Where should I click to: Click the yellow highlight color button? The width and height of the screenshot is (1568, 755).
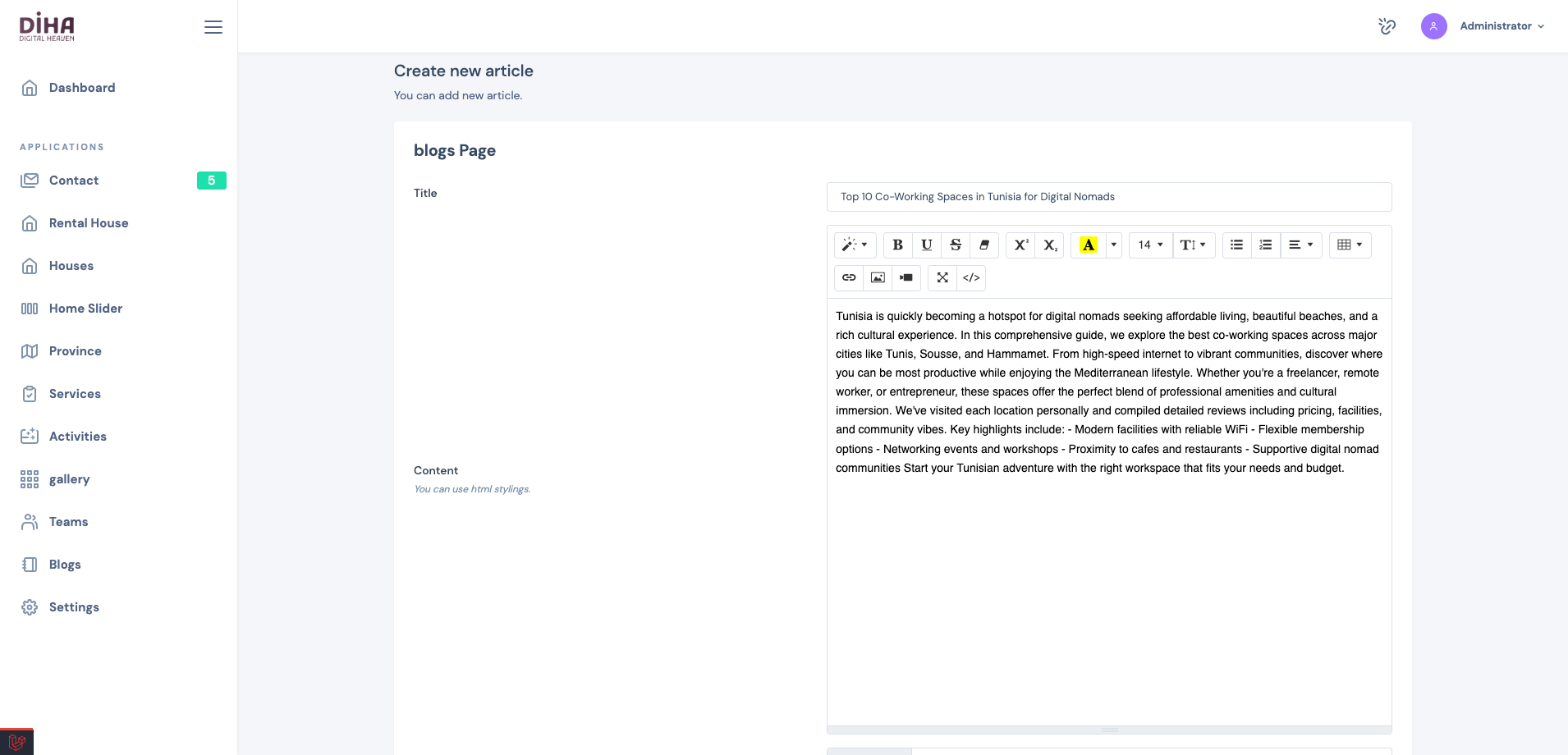[1089, 245]
